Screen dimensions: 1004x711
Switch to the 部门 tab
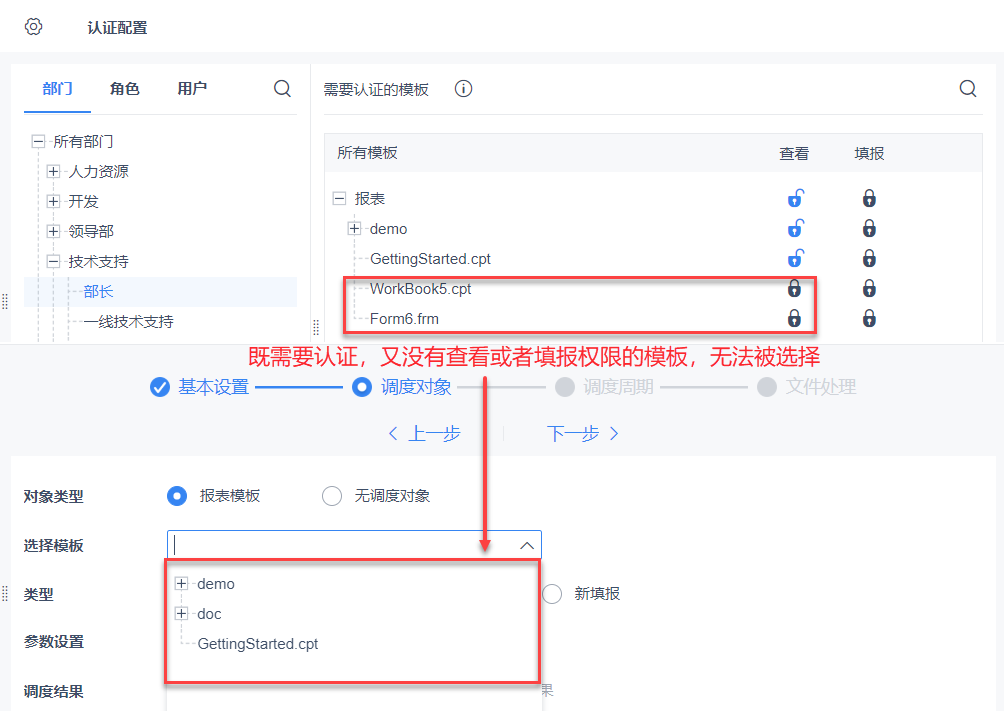(x=58, y=88)
